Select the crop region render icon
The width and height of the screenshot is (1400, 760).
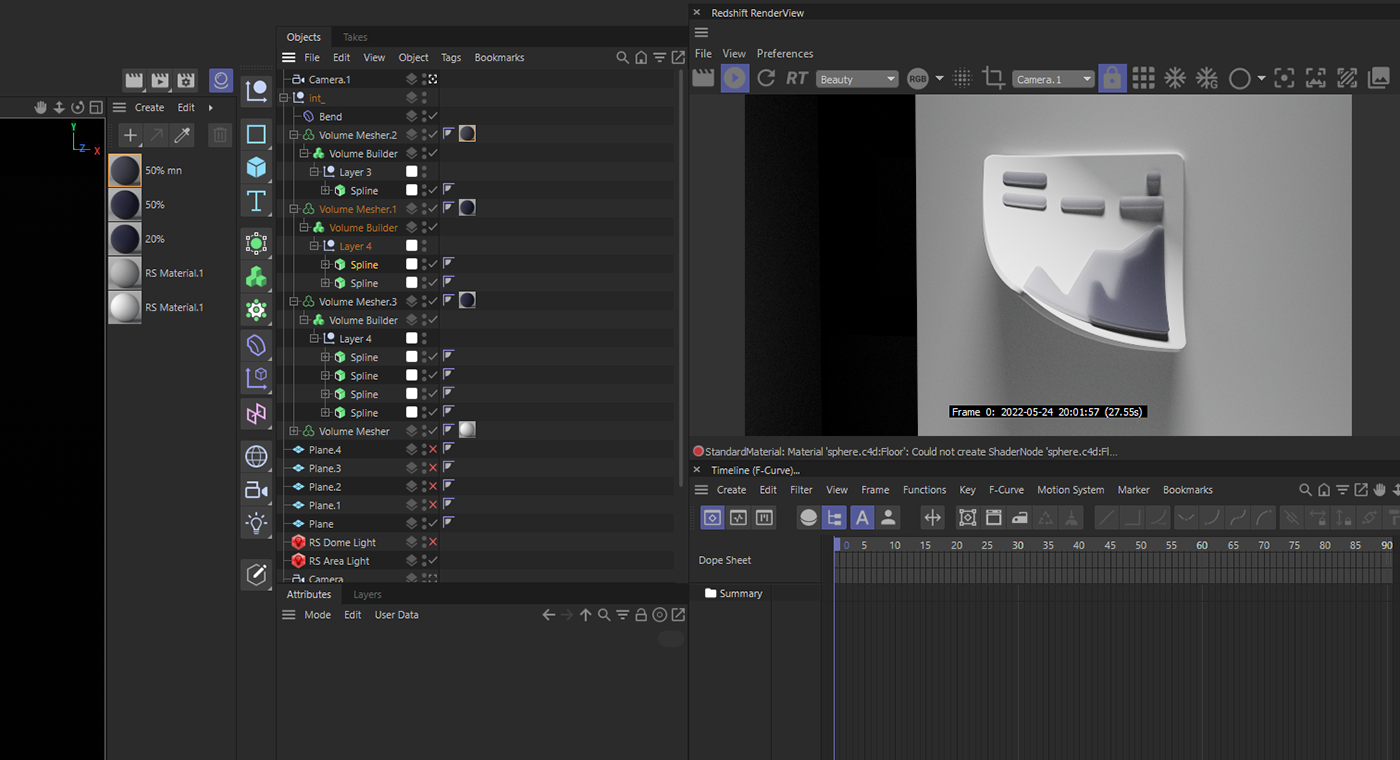pos(993,78)
